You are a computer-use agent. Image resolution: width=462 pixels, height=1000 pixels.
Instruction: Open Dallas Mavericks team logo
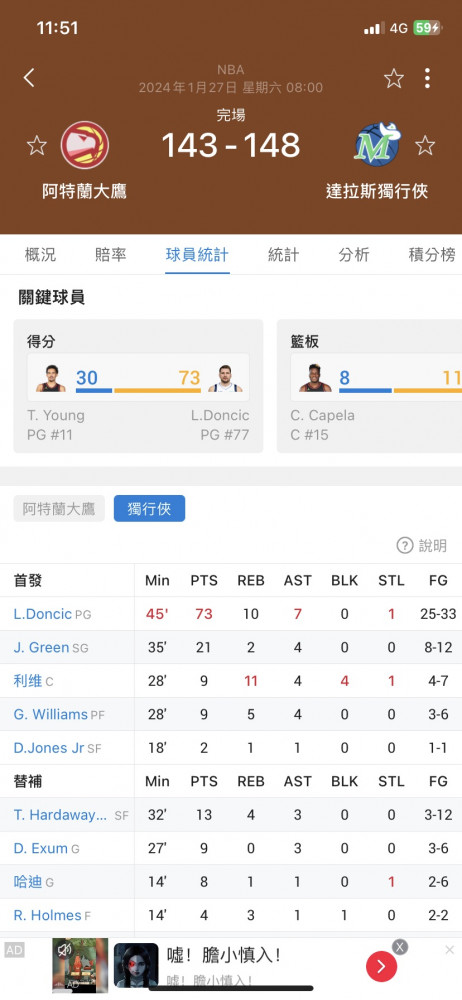pos(378,143)
